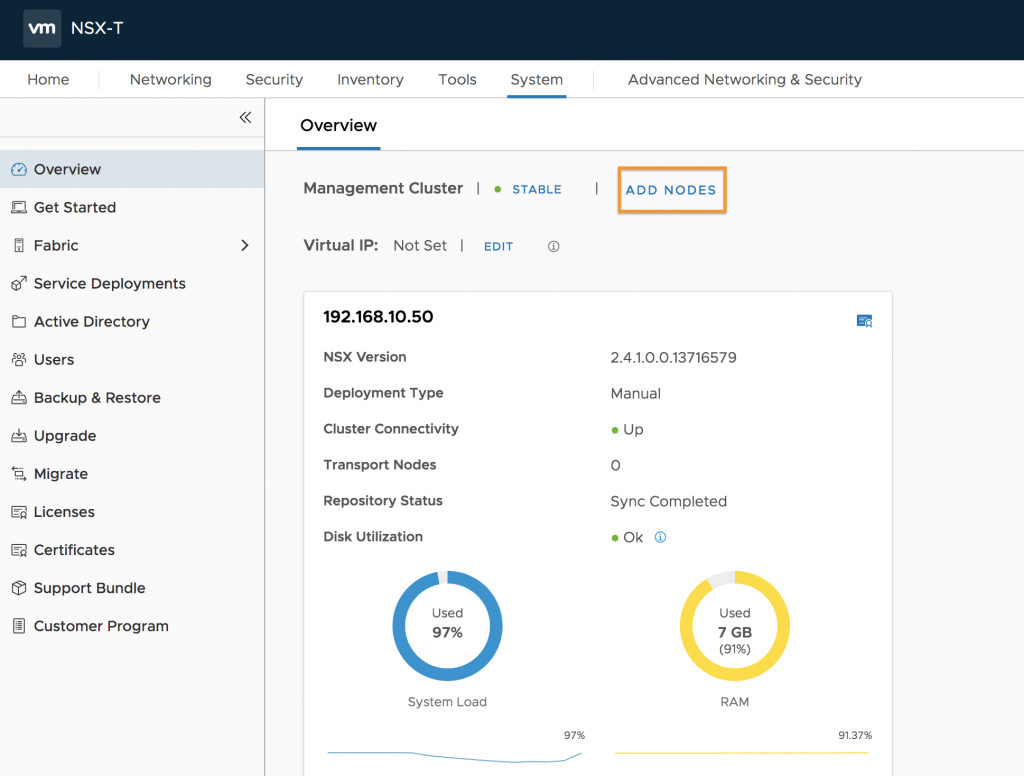Click the Fabric server icon
Image resolution: width=1024 pixels, height=776 pixels.
[x=19, y=245]
